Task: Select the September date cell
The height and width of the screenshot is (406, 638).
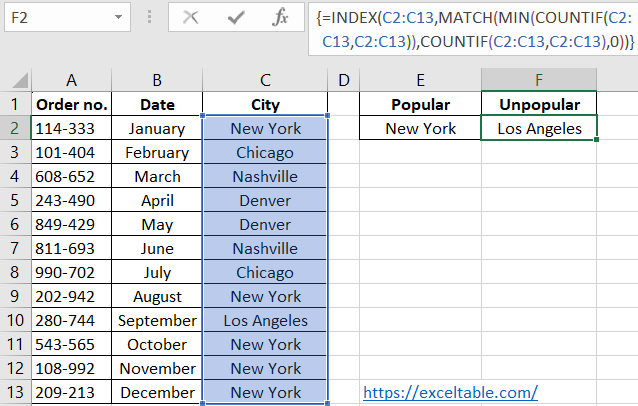Action: click(157, 320)
